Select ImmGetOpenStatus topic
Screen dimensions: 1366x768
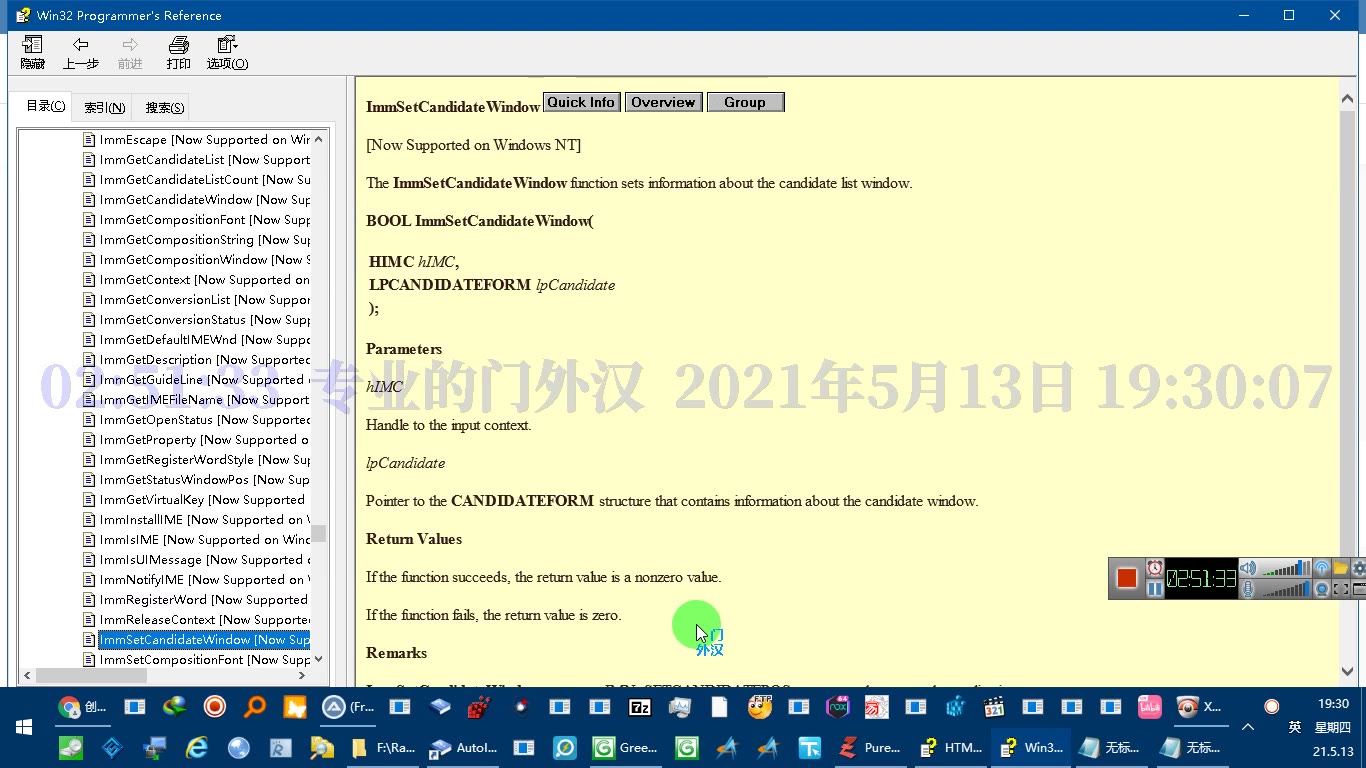[204, 420]
